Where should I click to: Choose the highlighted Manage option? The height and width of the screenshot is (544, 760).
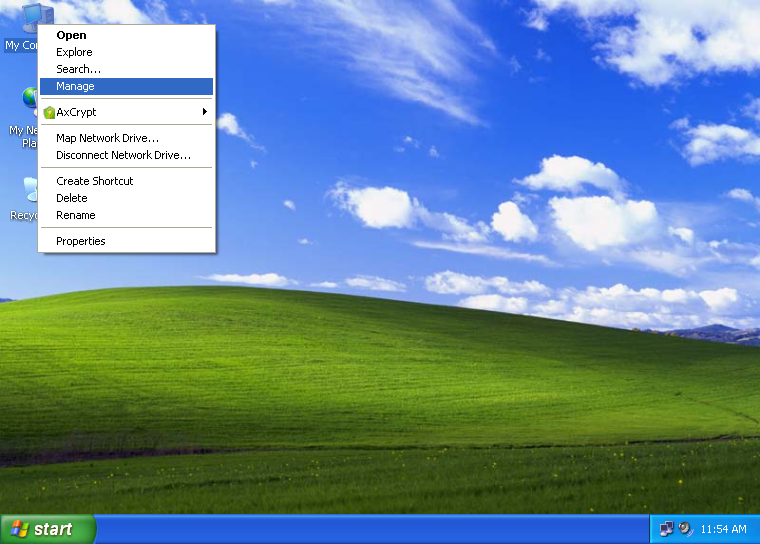coord(75,86)
